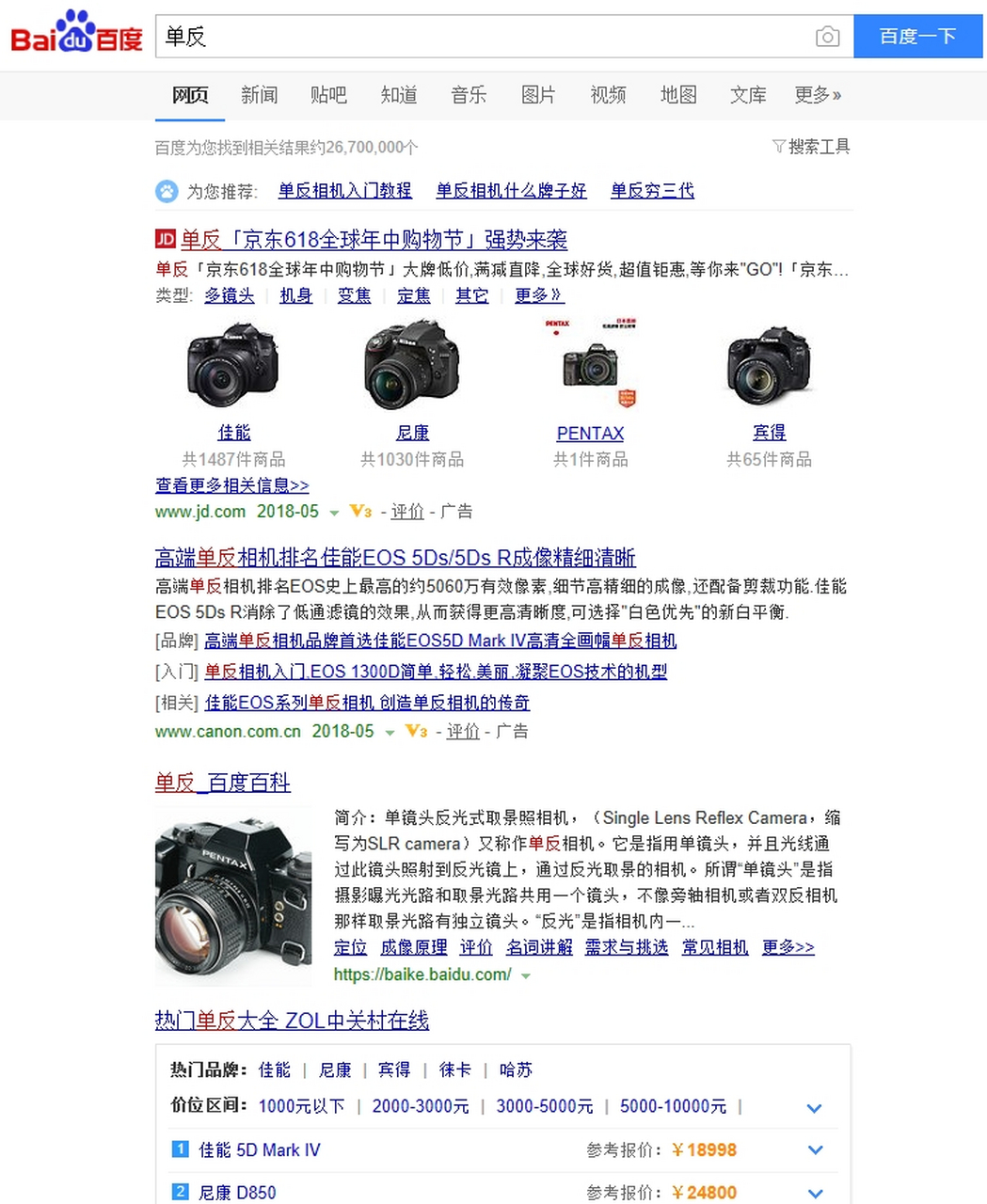Click the PENTAX camera thumbnail
This screenshot has height=1204, width=987.
[591, 365]
